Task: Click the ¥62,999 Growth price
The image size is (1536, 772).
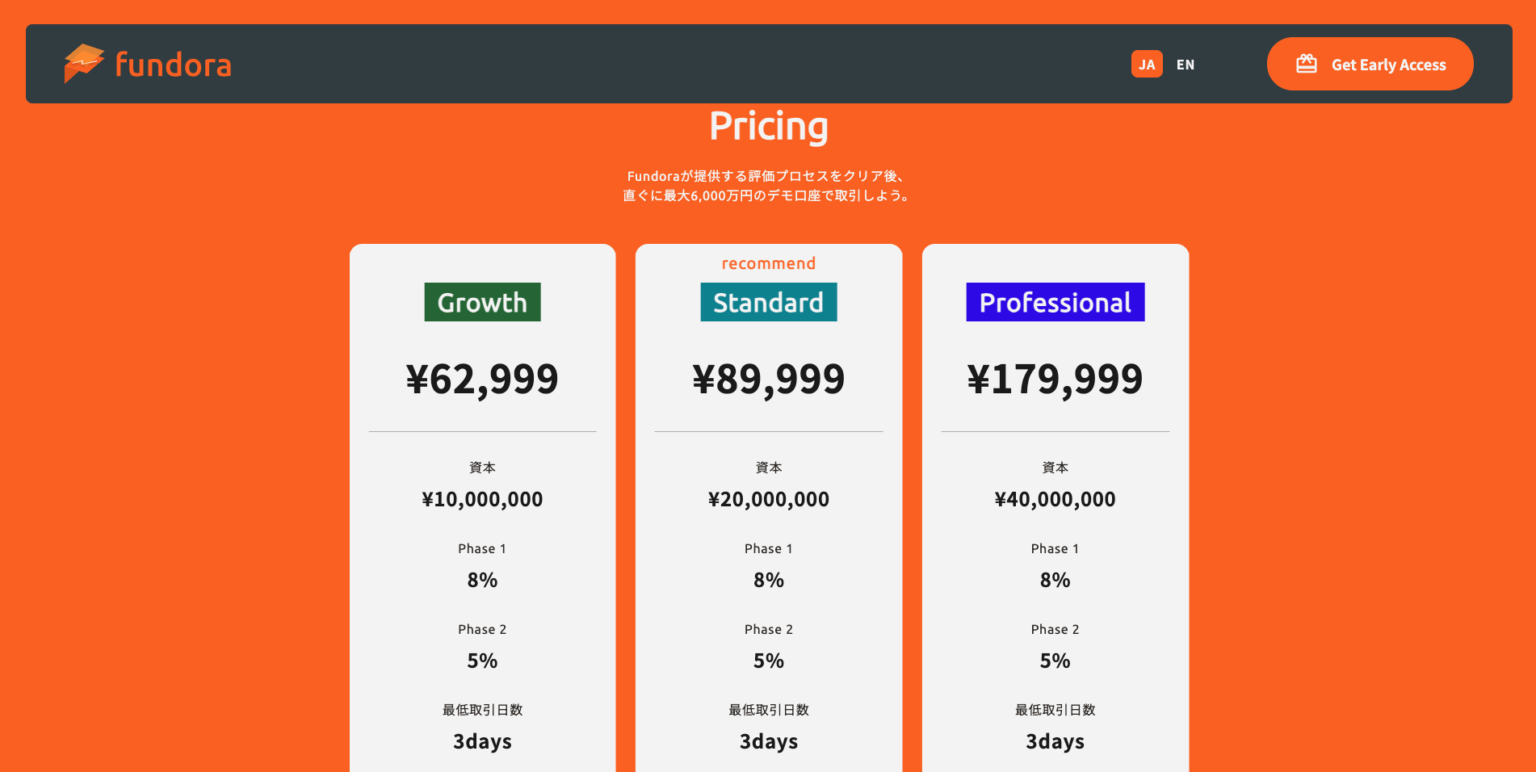Action: pos(482,379)
